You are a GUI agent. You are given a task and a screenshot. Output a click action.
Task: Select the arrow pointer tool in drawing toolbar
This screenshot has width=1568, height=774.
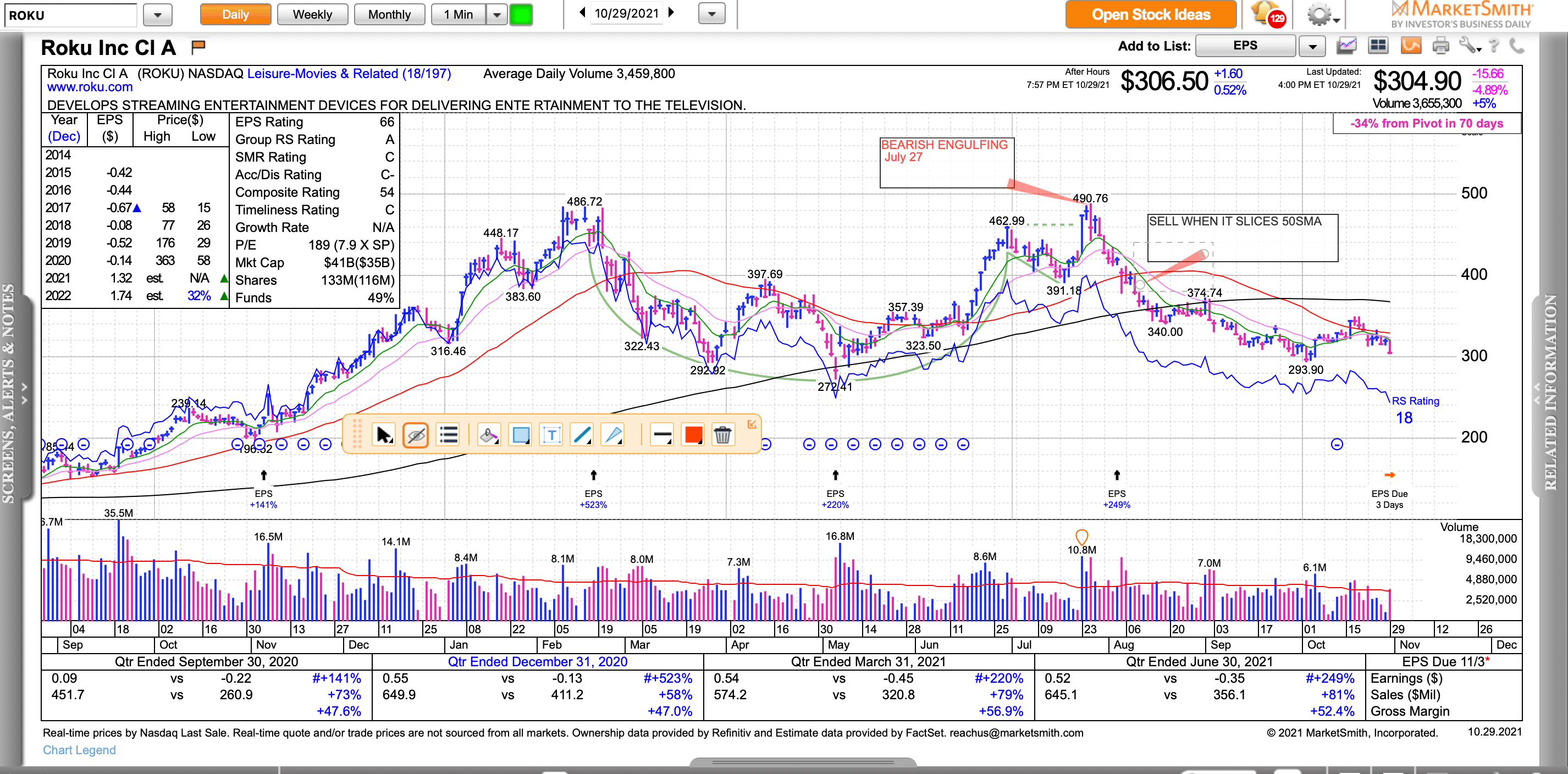[384, 435]
